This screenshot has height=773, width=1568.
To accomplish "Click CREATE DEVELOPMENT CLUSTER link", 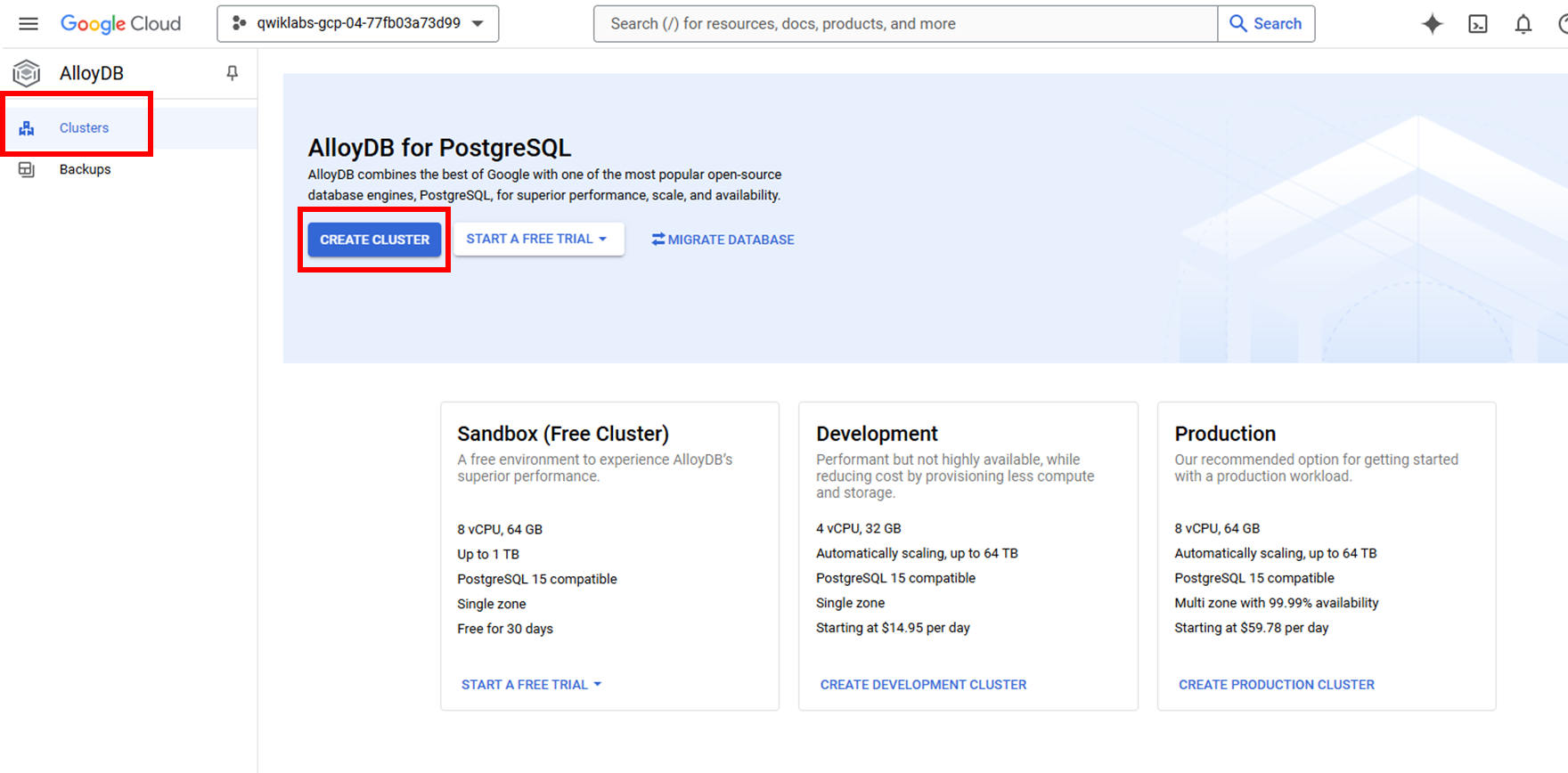I will coord(923,685).
